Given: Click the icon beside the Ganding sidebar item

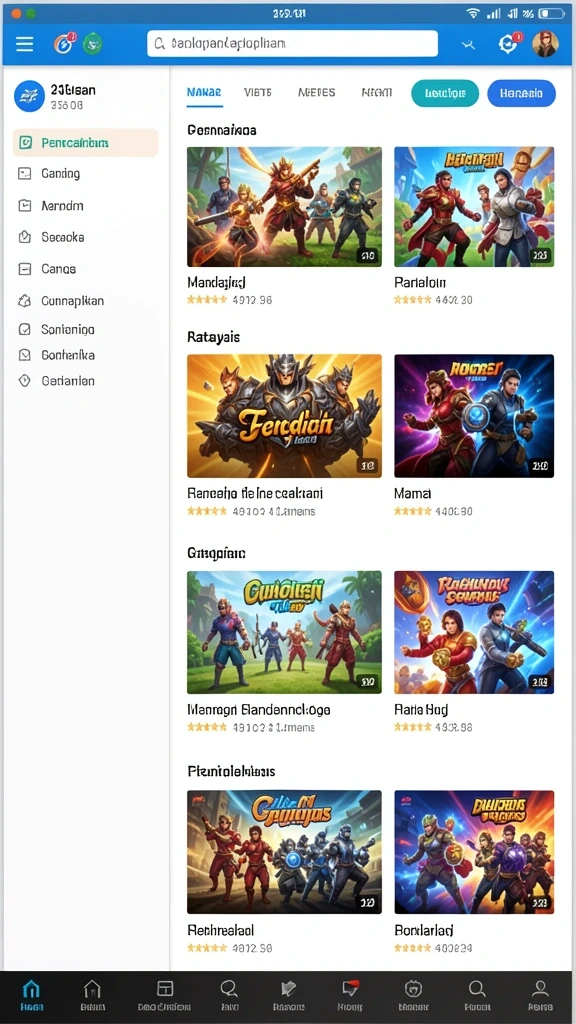Looking at the screenshot, I should tap(24, 174).
